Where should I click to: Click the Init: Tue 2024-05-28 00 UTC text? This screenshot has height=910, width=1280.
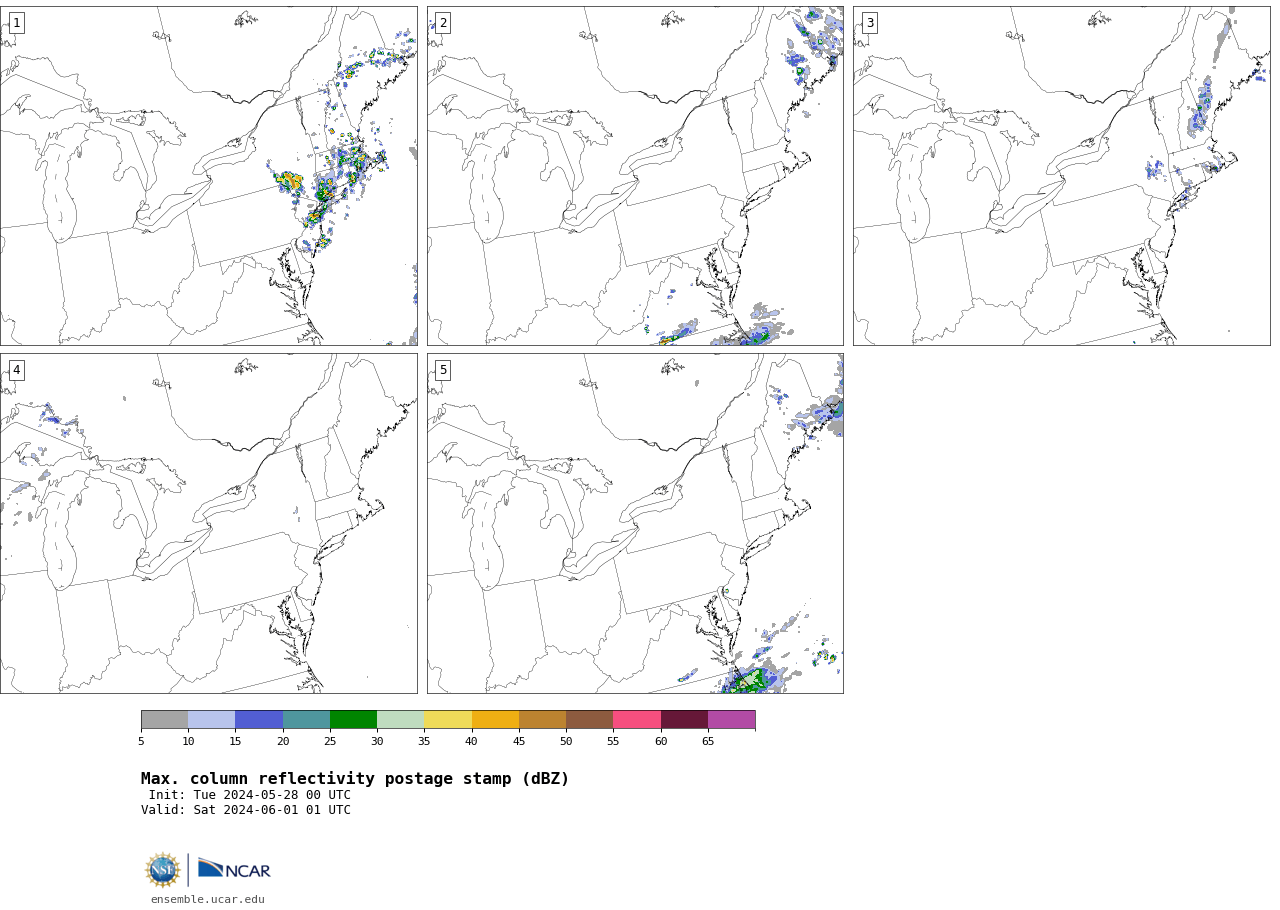[250, 795]
